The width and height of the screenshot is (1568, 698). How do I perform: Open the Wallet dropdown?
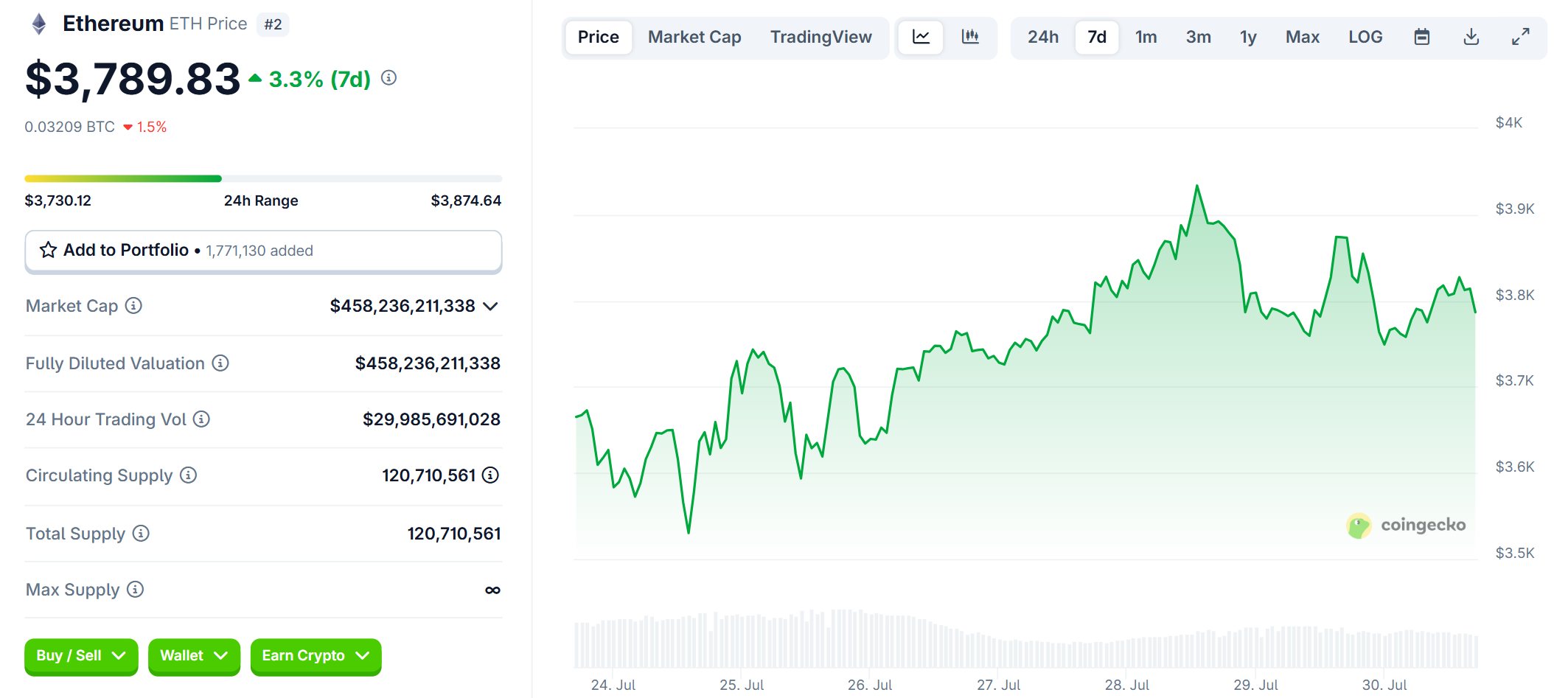(194, 655)
